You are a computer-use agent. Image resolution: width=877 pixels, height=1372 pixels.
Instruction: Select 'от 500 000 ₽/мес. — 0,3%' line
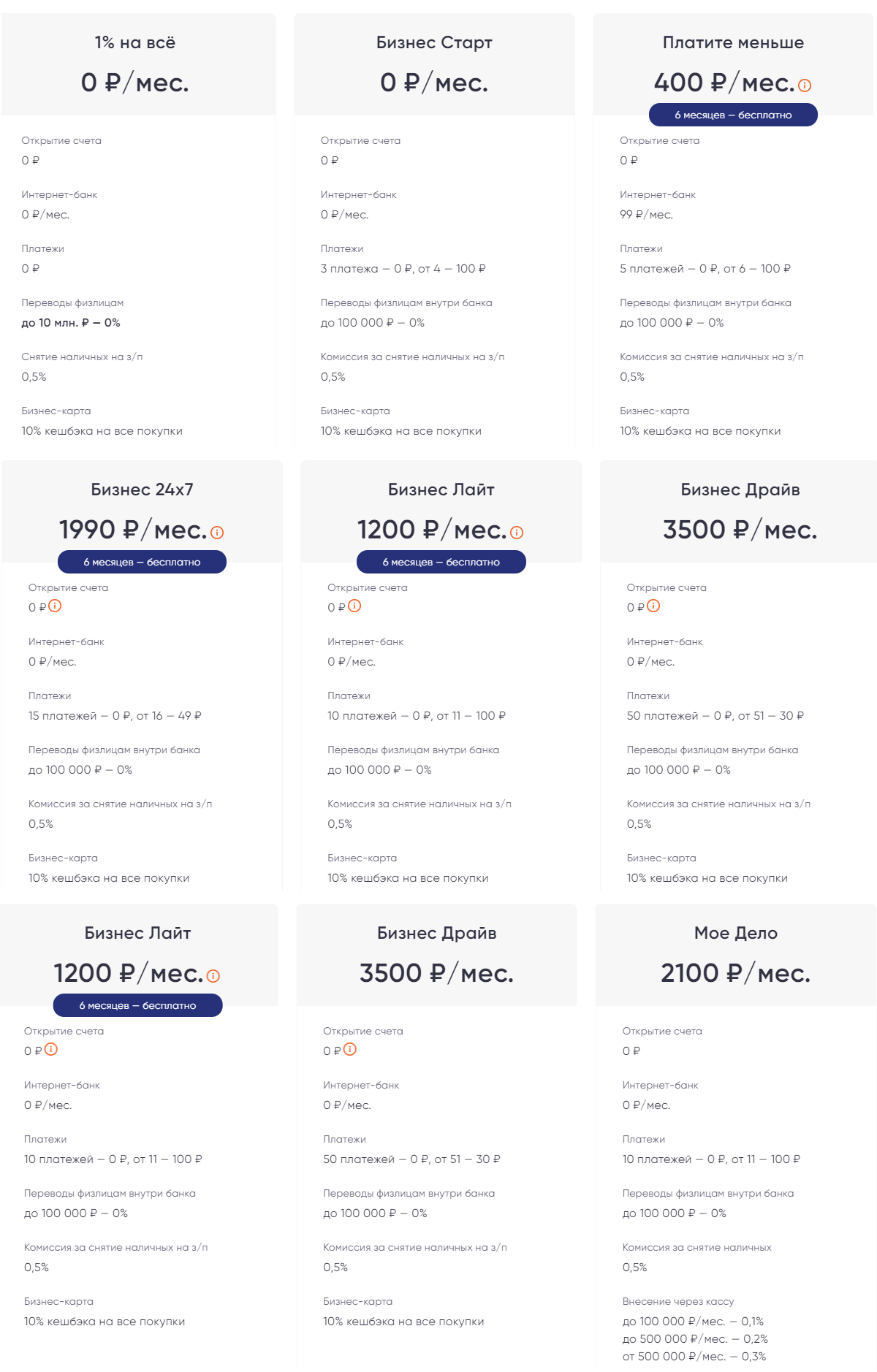pos(694,1357)
